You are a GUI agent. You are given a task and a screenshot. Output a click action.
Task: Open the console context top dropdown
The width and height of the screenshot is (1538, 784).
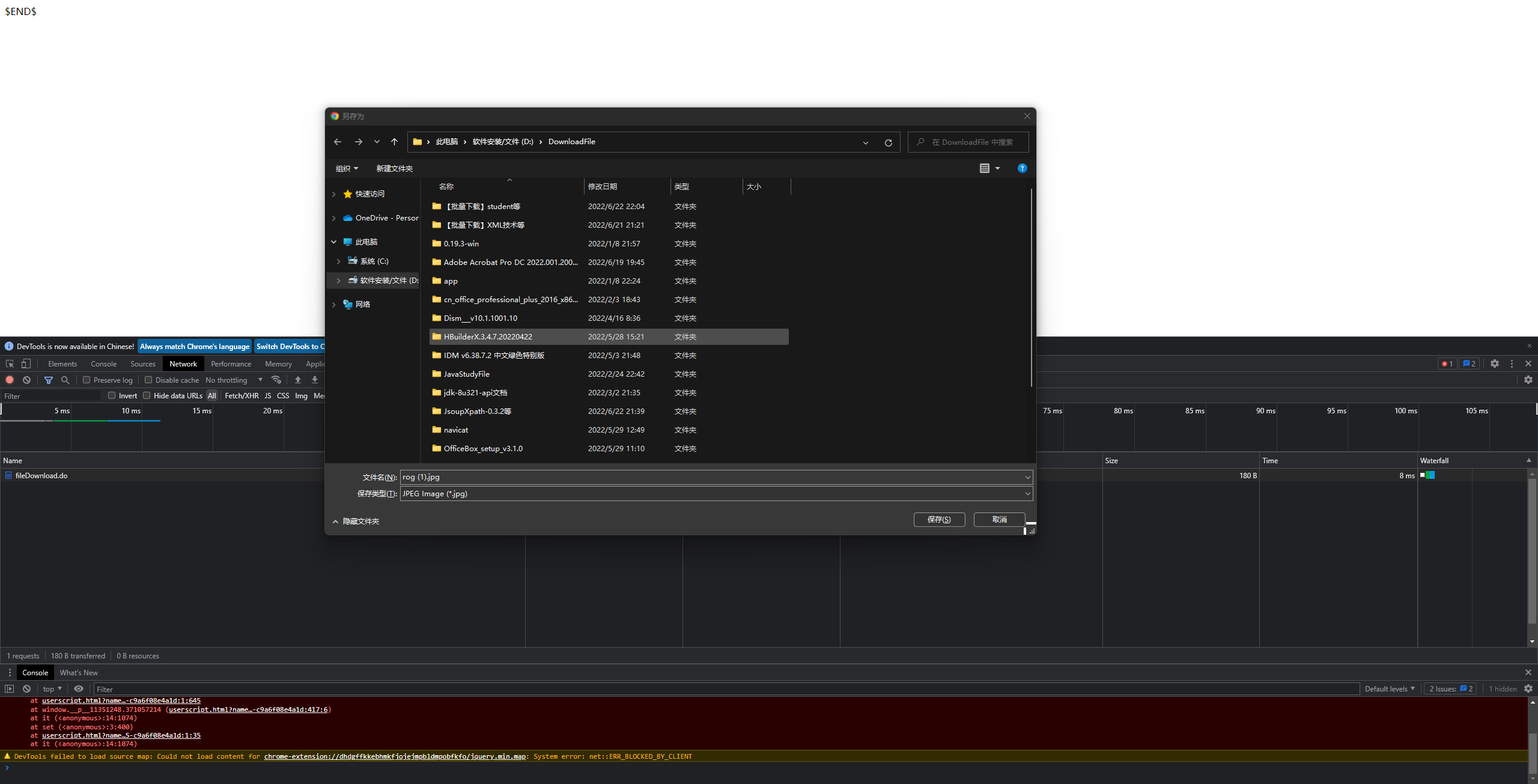(52, 689)
